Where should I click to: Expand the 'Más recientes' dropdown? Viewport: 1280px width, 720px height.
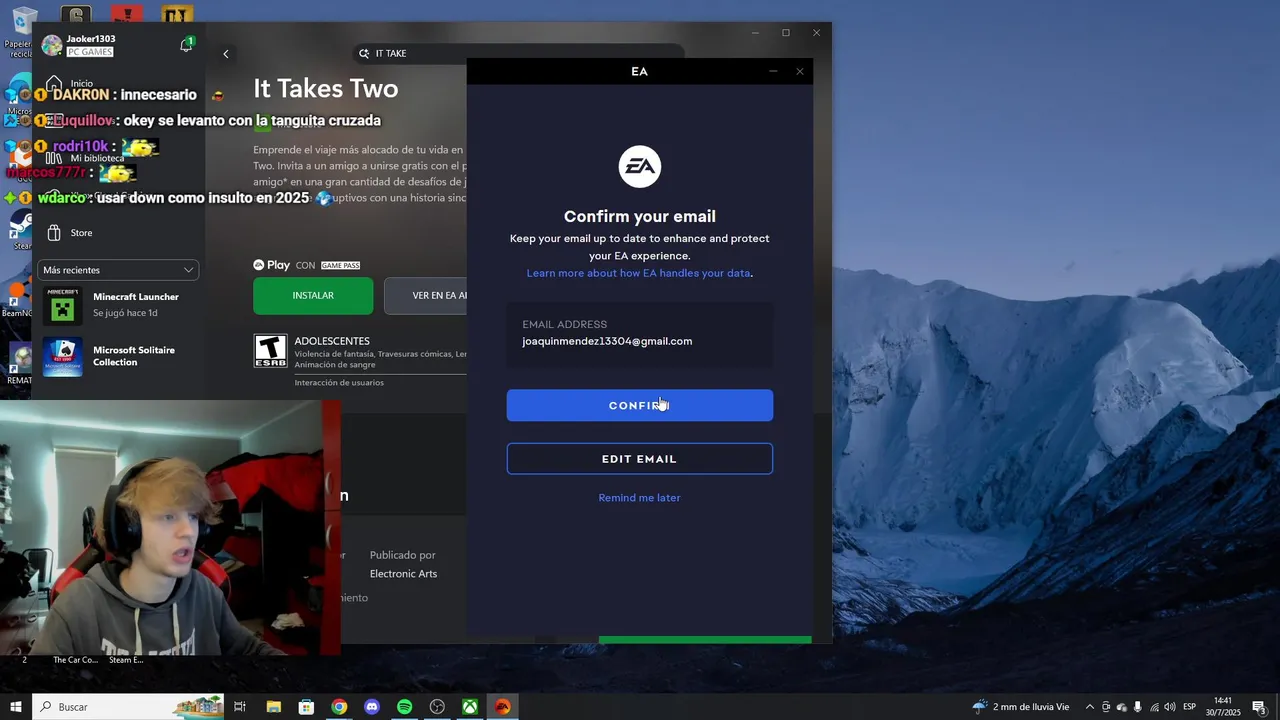pyautogui.click(x=118, y=270)
